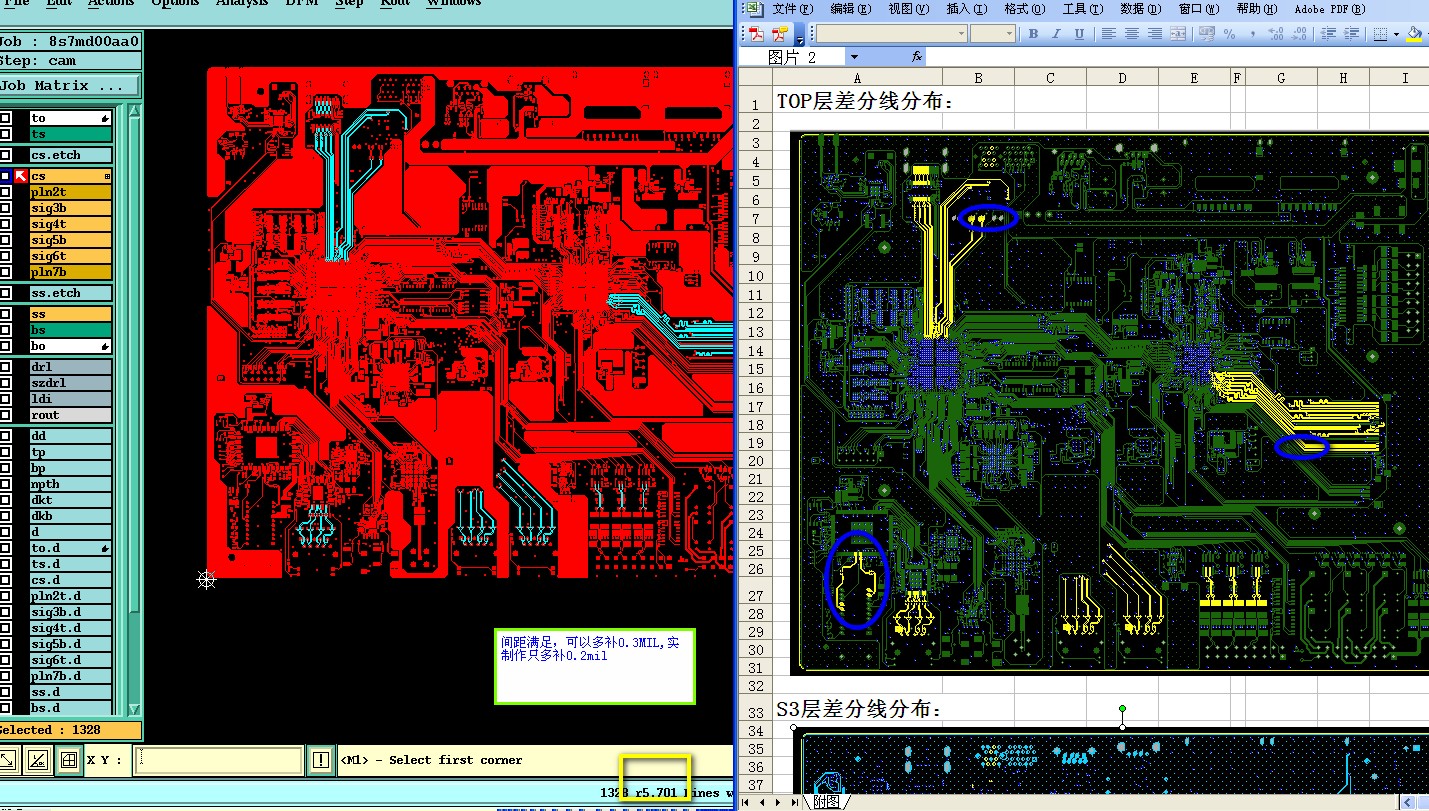Open the font name dropdown in Excel
Viewport: 1429px width, 811px height.
[961, 34]
